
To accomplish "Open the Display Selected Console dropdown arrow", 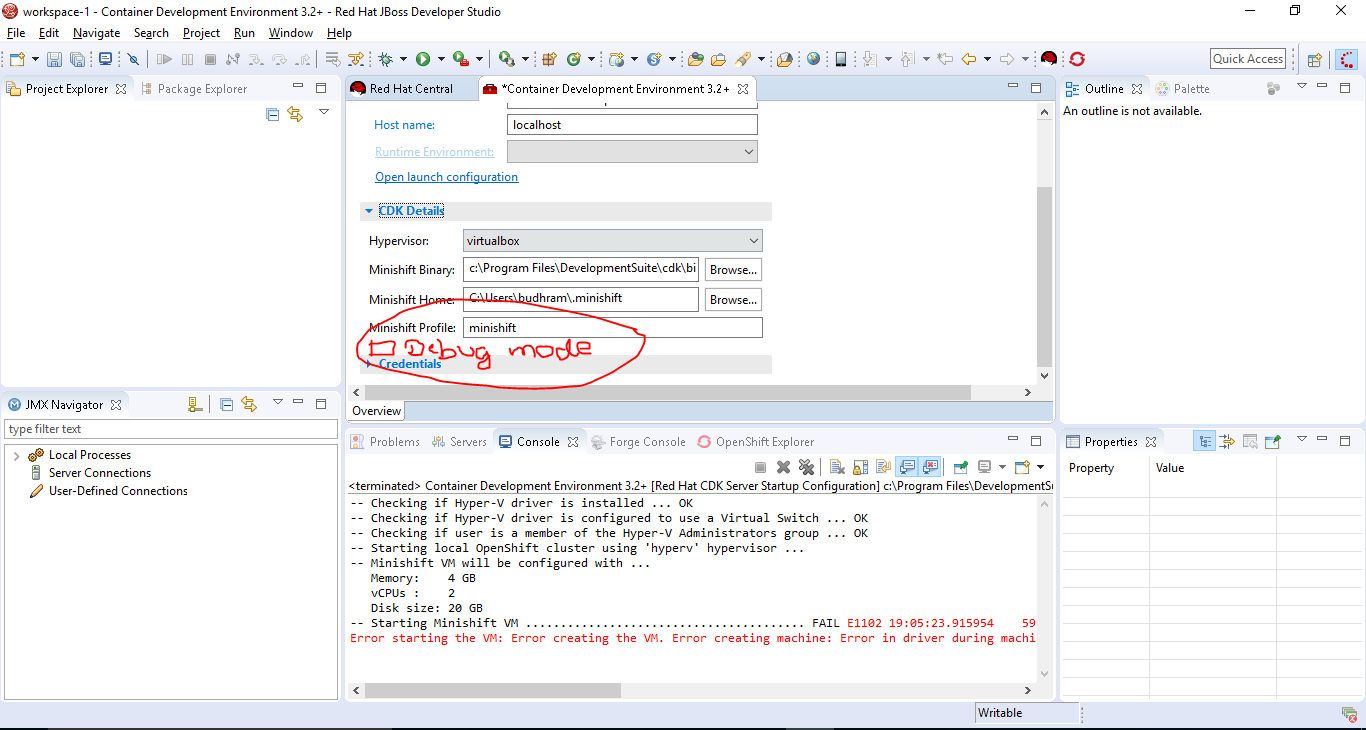I will 1002,467.
